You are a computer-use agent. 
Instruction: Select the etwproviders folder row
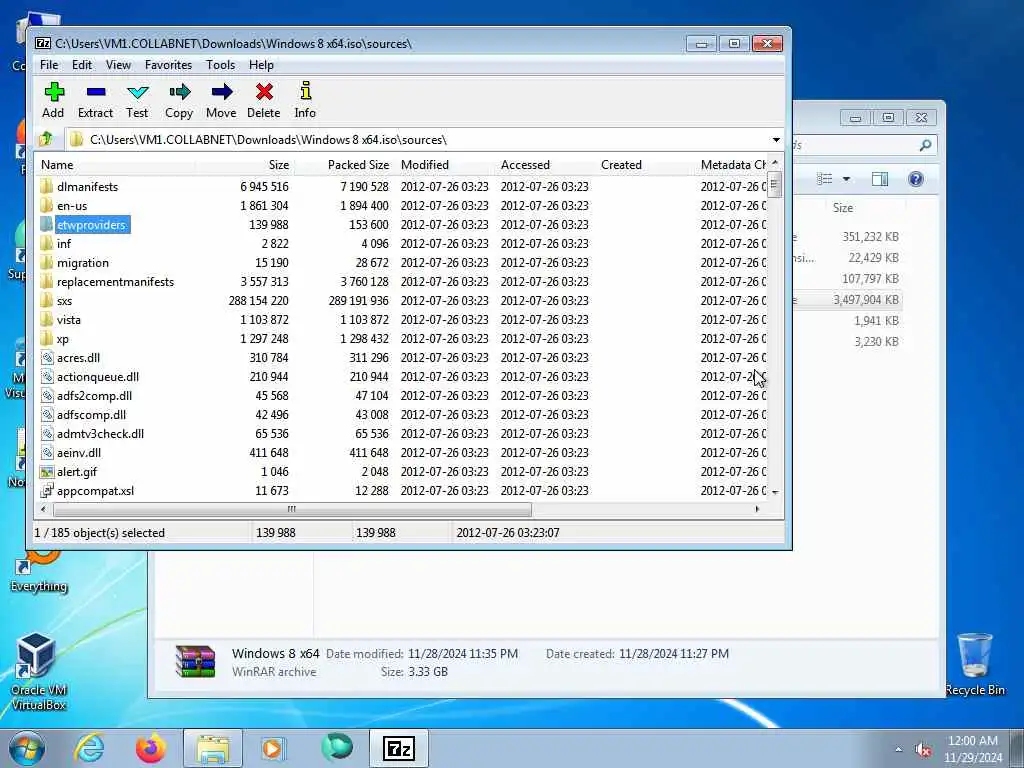pyautogui.click(x=402, y=224)
